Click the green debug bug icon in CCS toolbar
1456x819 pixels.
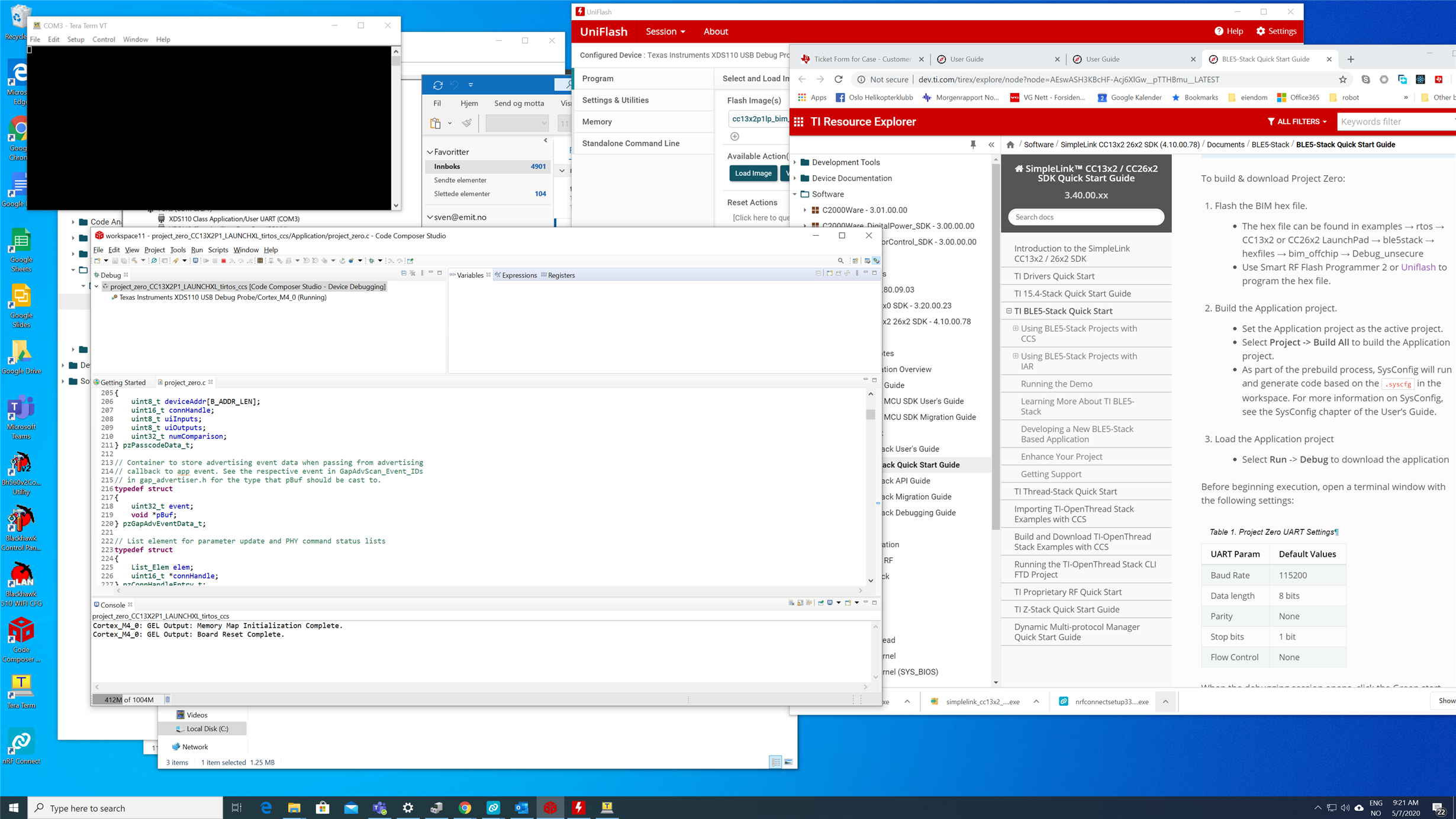[372, 261]
